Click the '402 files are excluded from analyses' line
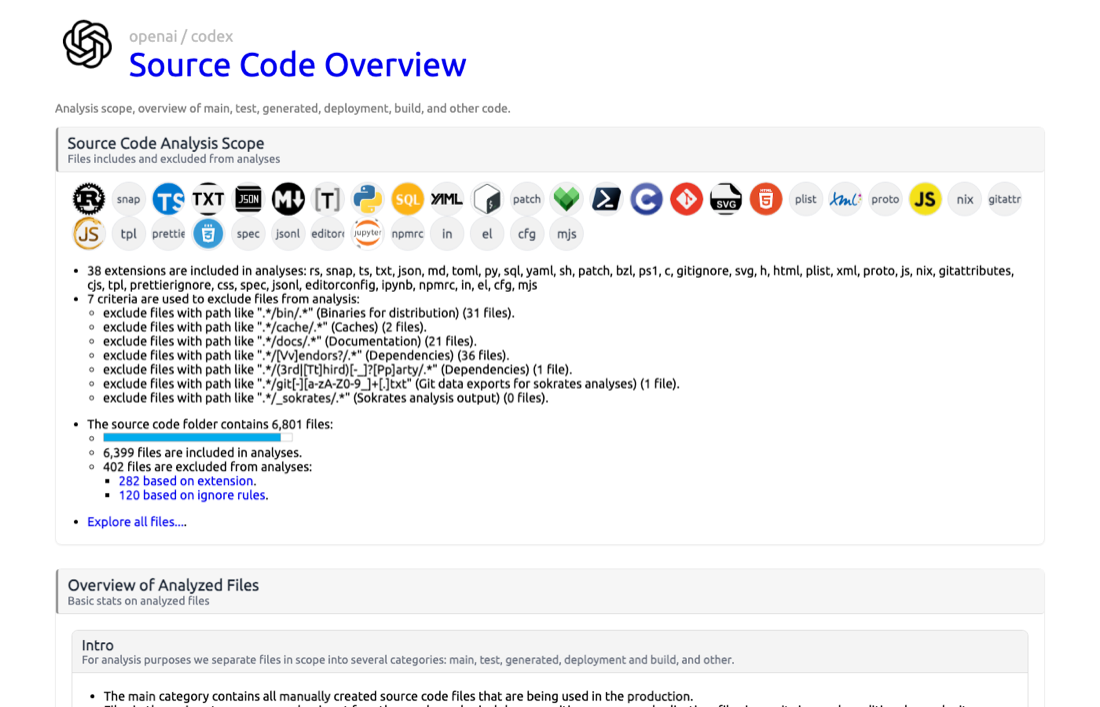Viewport: 1100px width, 707px height. pyautogui.click(x=208, y=467)
